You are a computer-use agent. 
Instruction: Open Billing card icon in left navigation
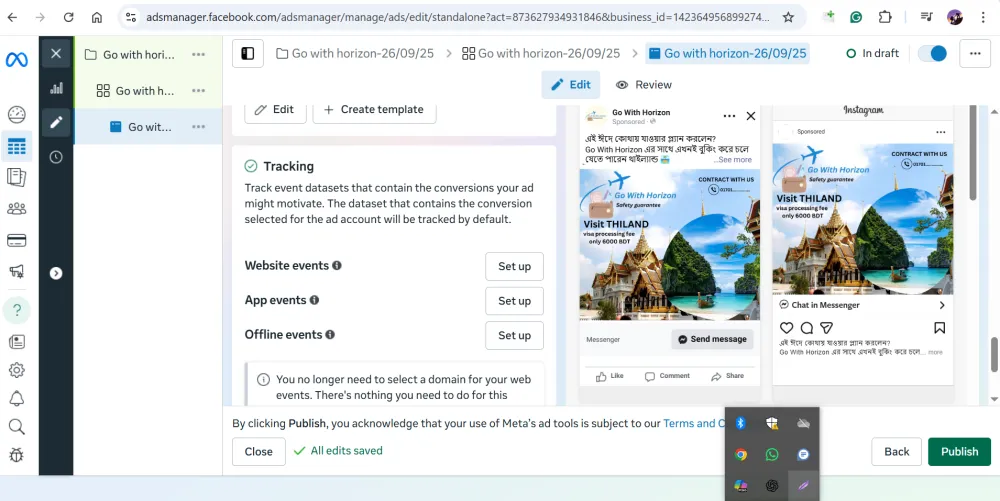click(x=16, y=240)
